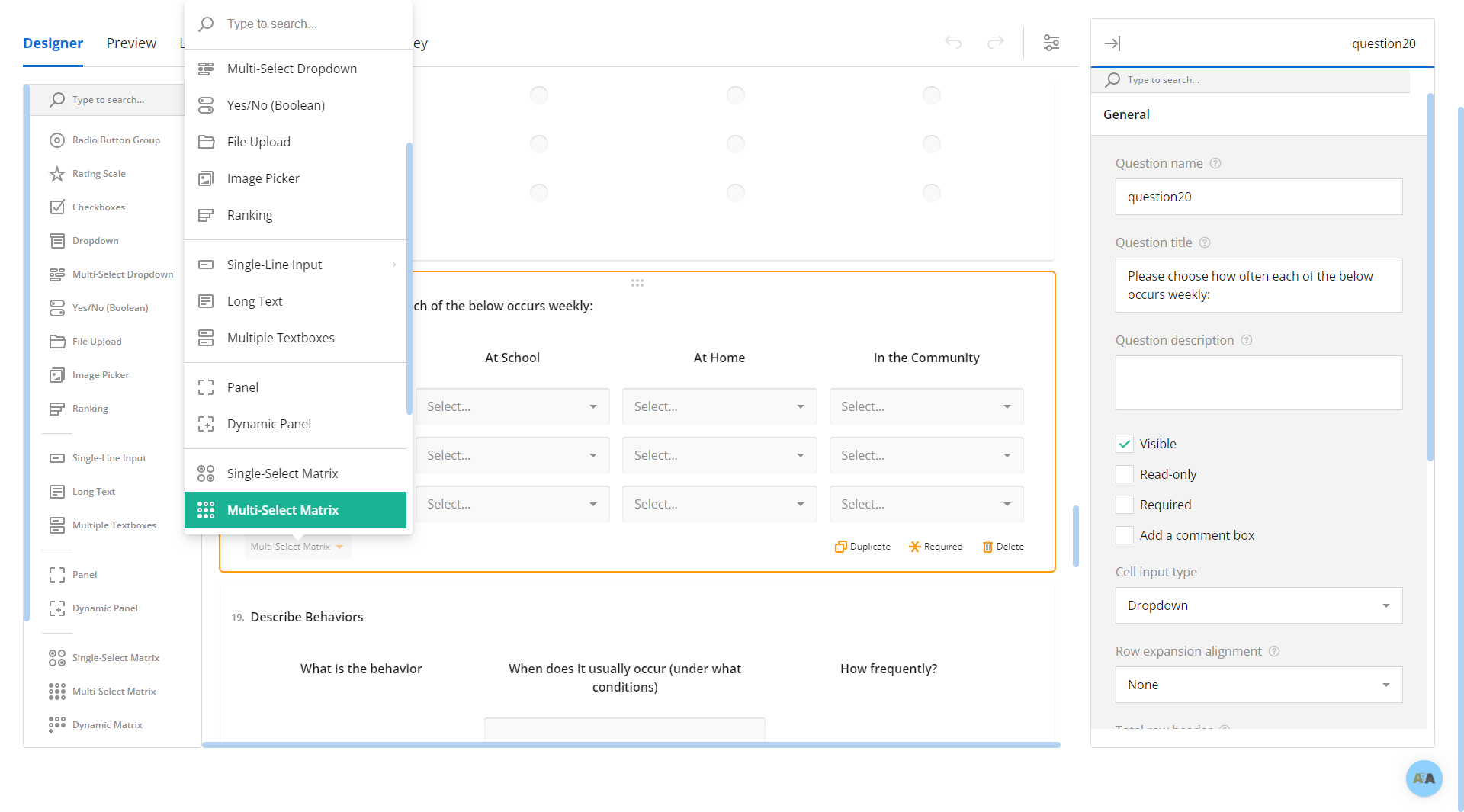Expand Row expansion alignment dropdown

(1258, 685)
